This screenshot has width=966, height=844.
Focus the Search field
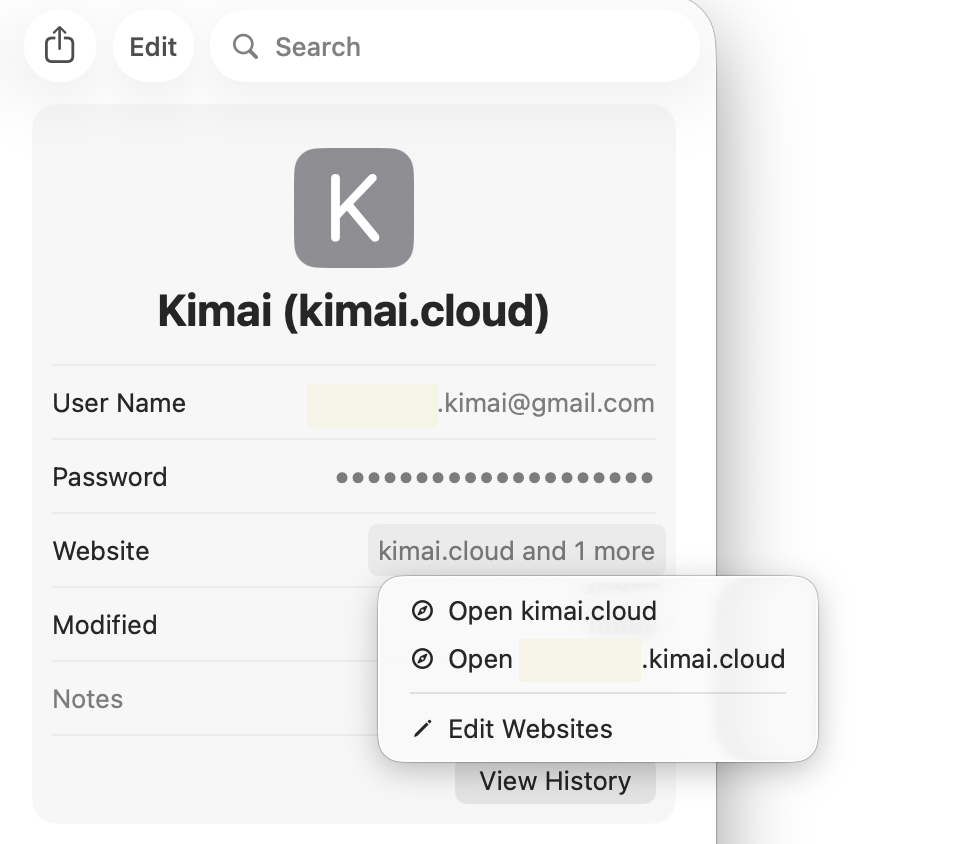pyautogui.click(x=455, y=46)
